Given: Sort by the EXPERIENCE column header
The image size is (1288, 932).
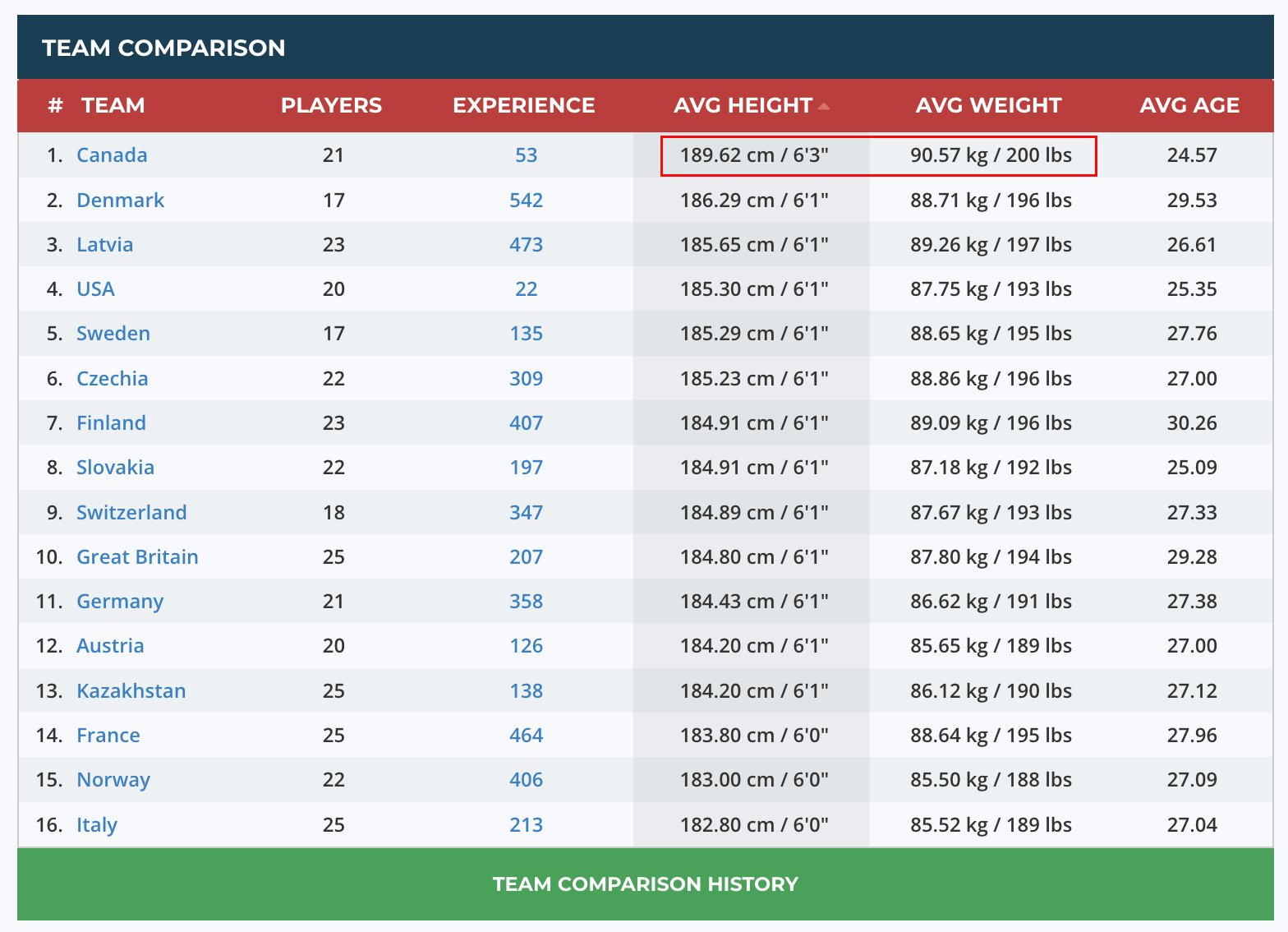Looking at the screenshot, I should click(x=524, y=105).
